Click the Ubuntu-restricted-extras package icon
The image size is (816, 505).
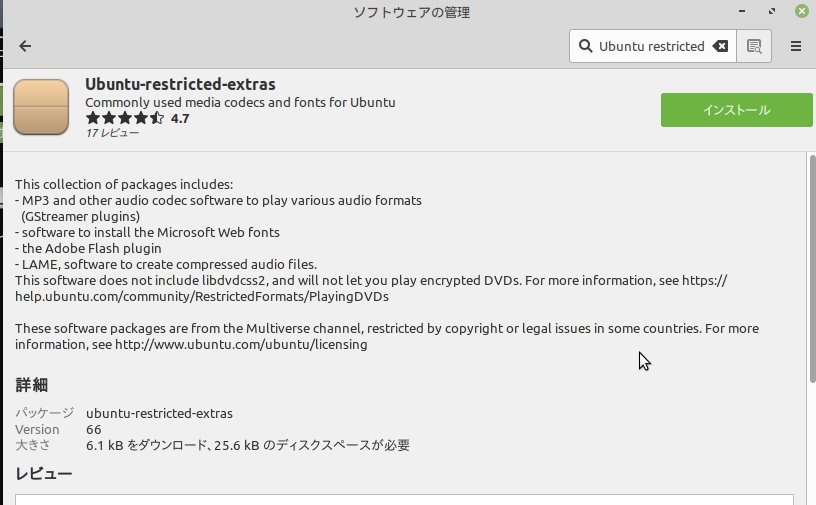[41, 107]
